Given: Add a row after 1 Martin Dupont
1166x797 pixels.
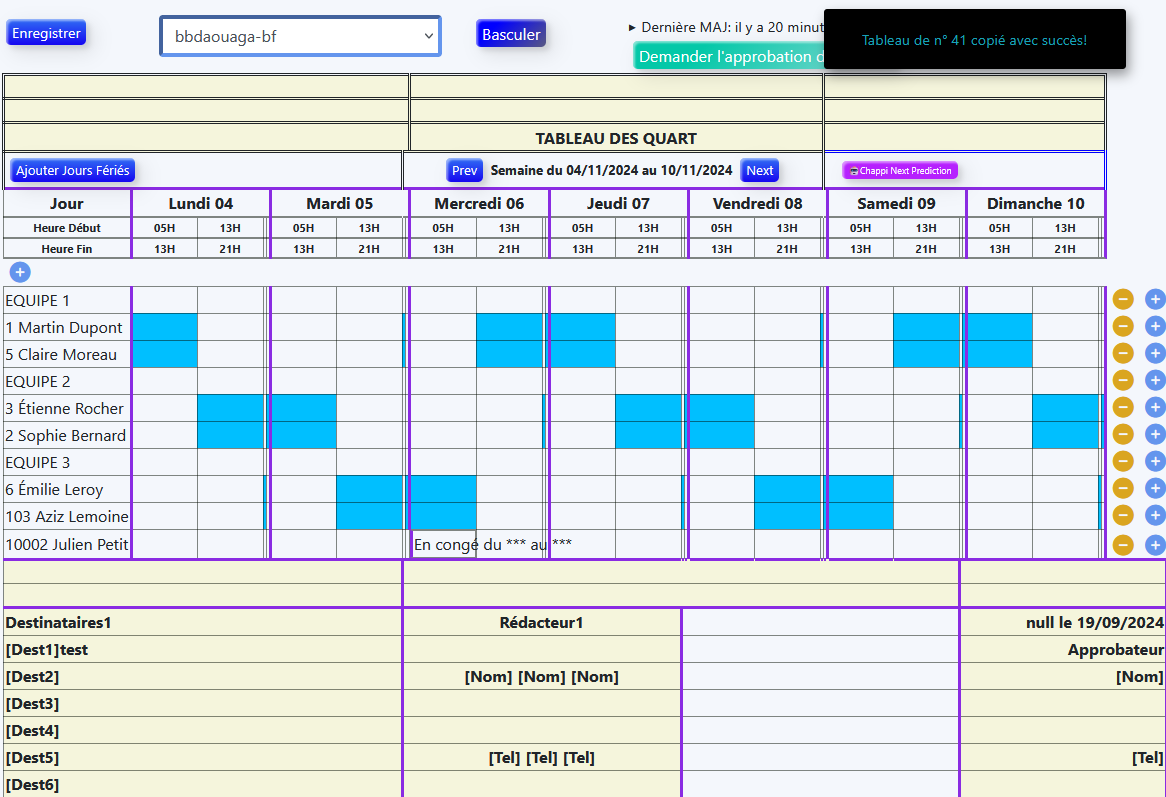Looking at the screenshot, I should click(1155, 326).
